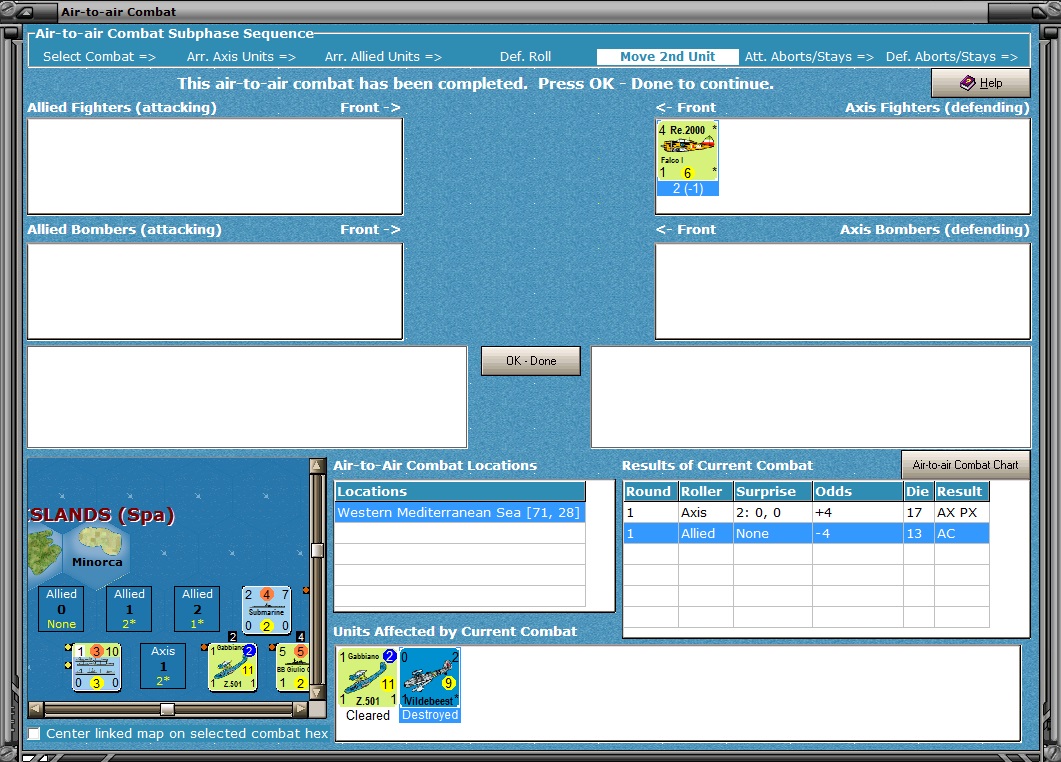The image size is (1061, 762).
Task: Click the Allied 2 1* box on the map
Action: (197, 608)
